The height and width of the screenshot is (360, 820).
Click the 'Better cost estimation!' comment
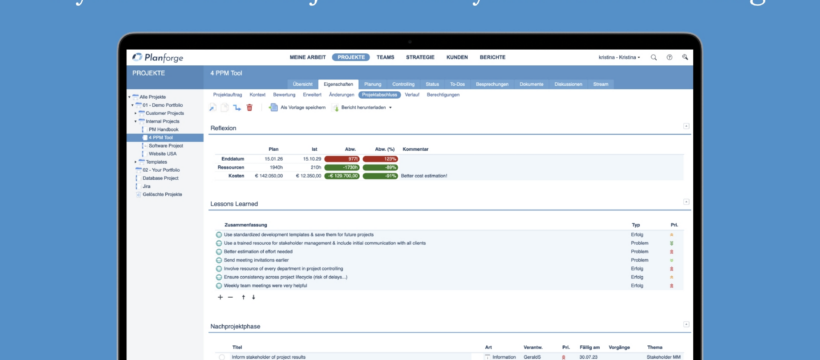[x=424, y=176]
